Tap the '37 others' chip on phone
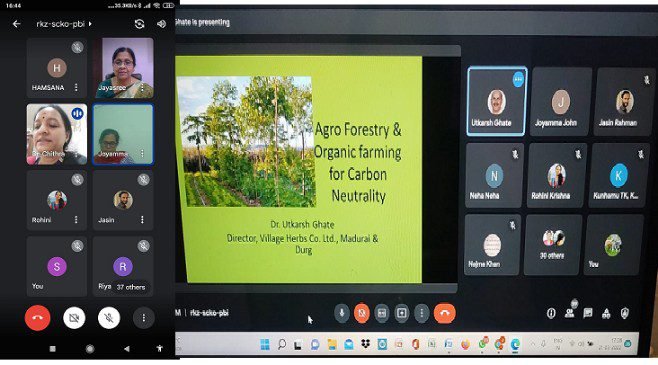 (x=131, y=287)
